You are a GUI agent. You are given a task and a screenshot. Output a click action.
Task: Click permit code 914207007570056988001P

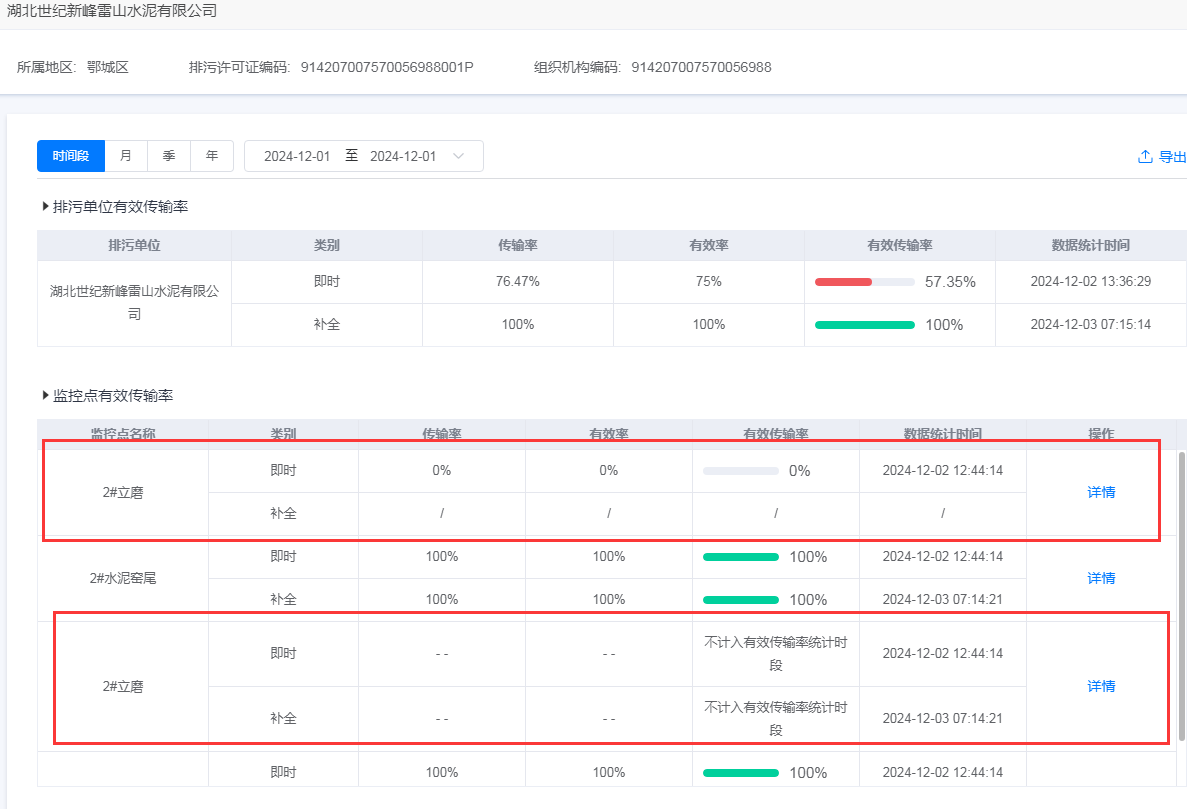pyautogui.click(x=387, y=67)
